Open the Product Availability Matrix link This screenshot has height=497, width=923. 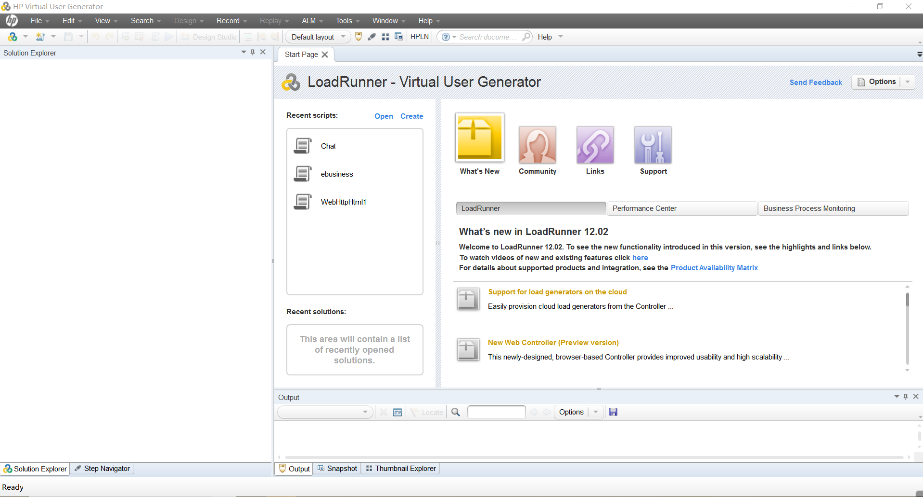point(714,267)
